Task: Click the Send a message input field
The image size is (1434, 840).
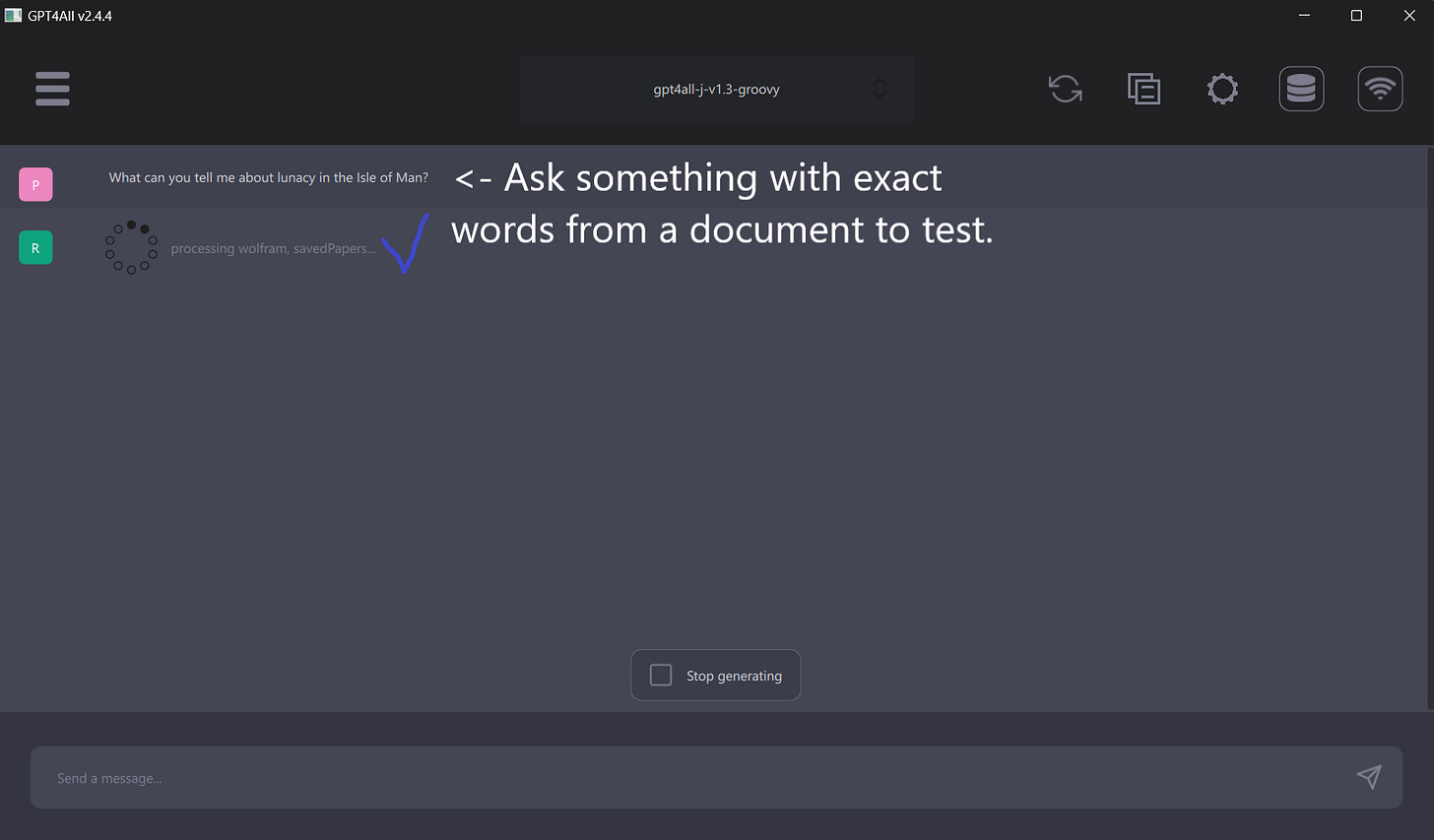Action: click(716, 778)
